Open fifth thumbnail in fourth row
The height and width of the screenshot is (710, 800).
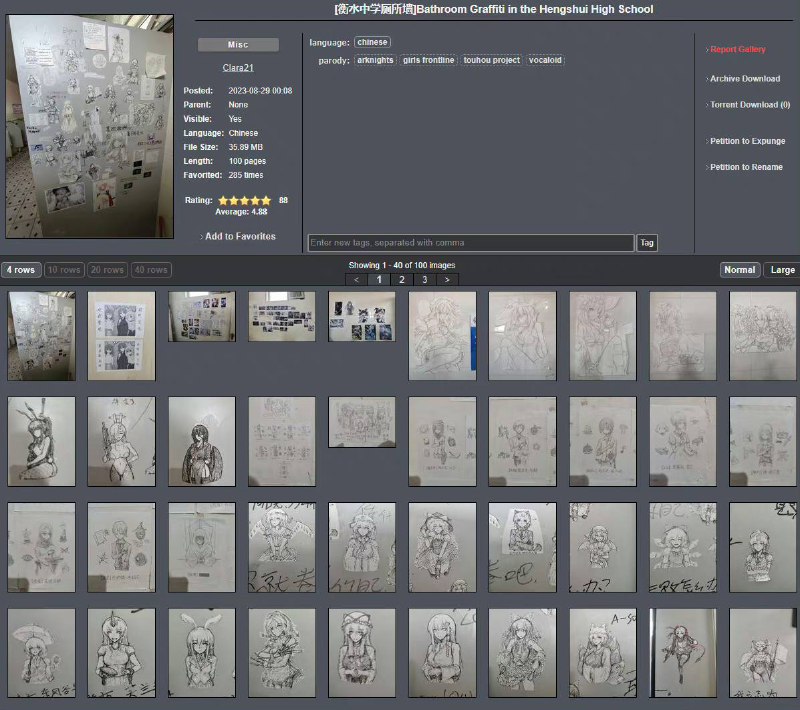362,653
